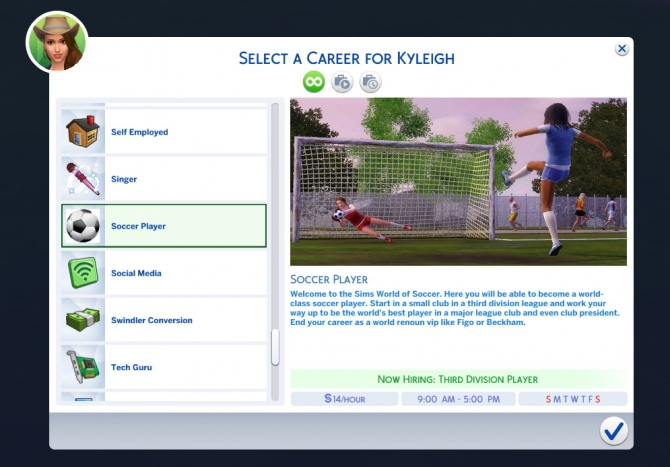The width and height of the screenshot is (670, 467).
Task: Click the soccer player preview image
Action: (458, 181)
